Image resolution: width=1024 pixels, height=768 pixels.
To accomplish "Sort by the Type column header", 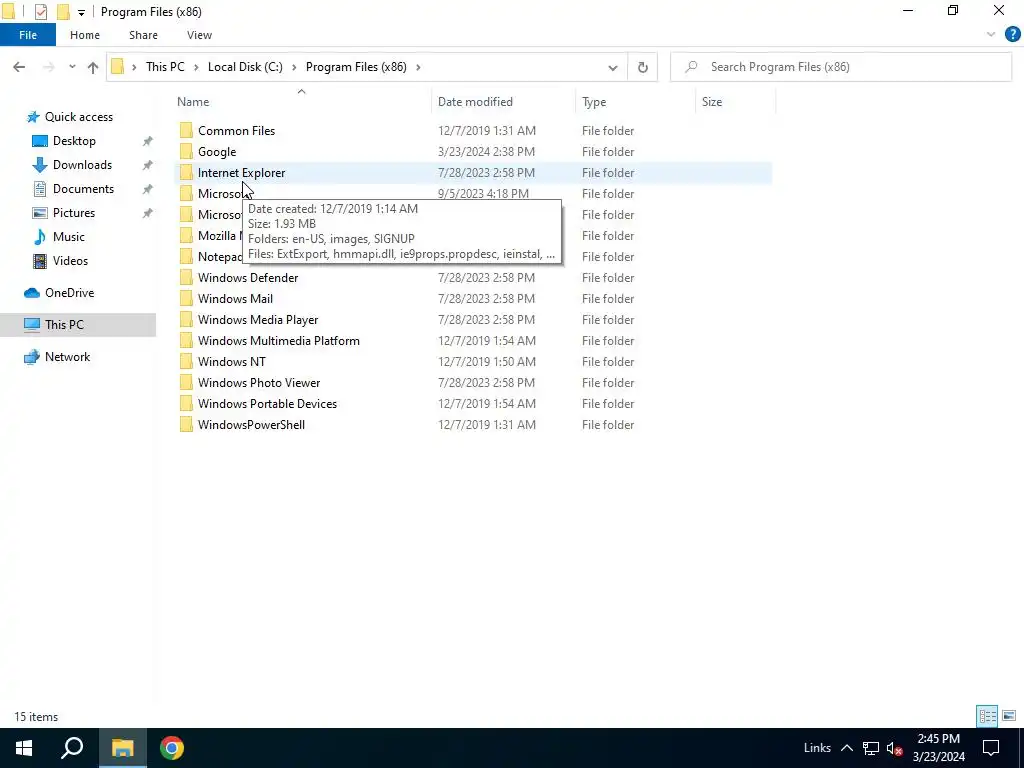I will pos(635,102).
